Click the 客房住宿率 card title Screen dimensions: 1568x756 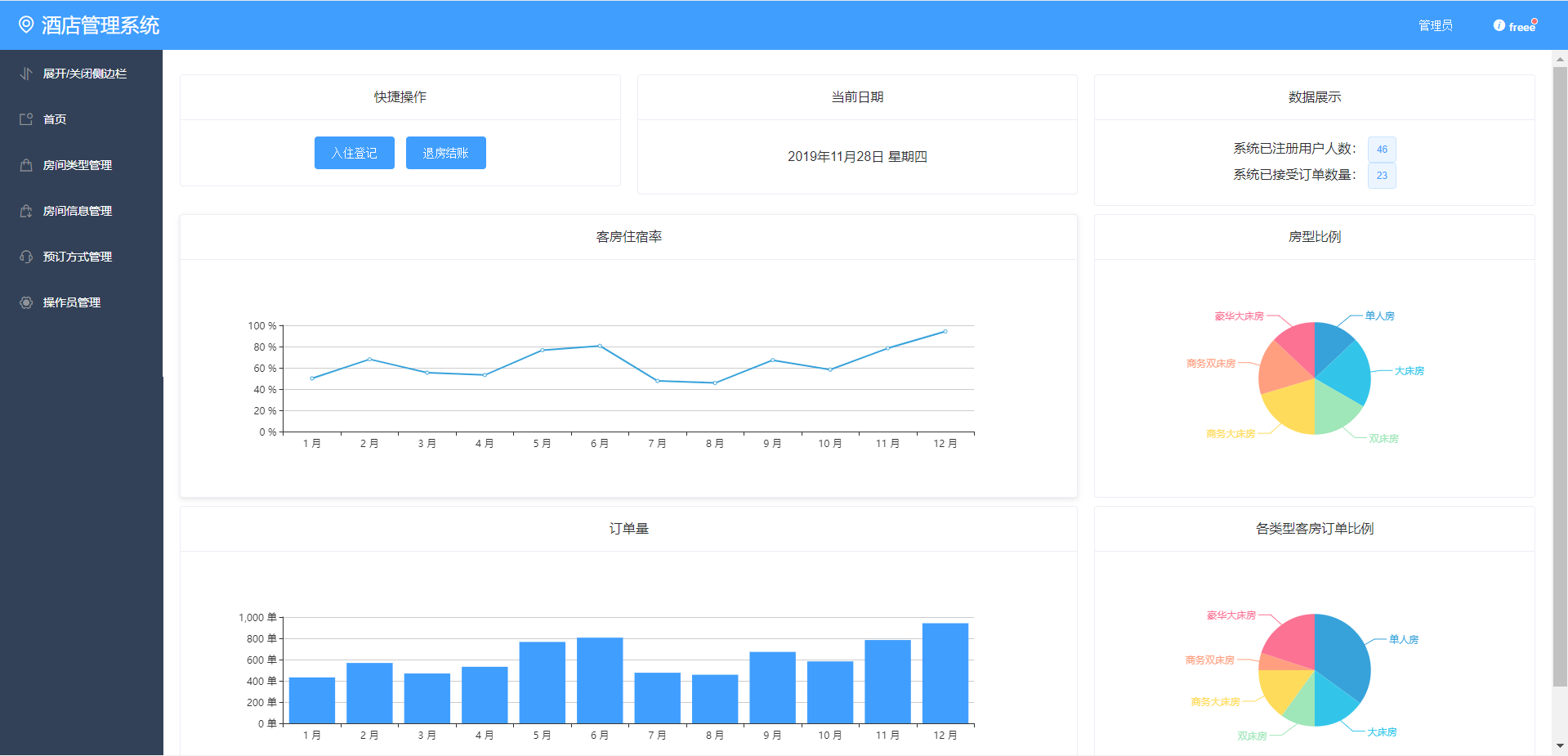click(629, 237)
